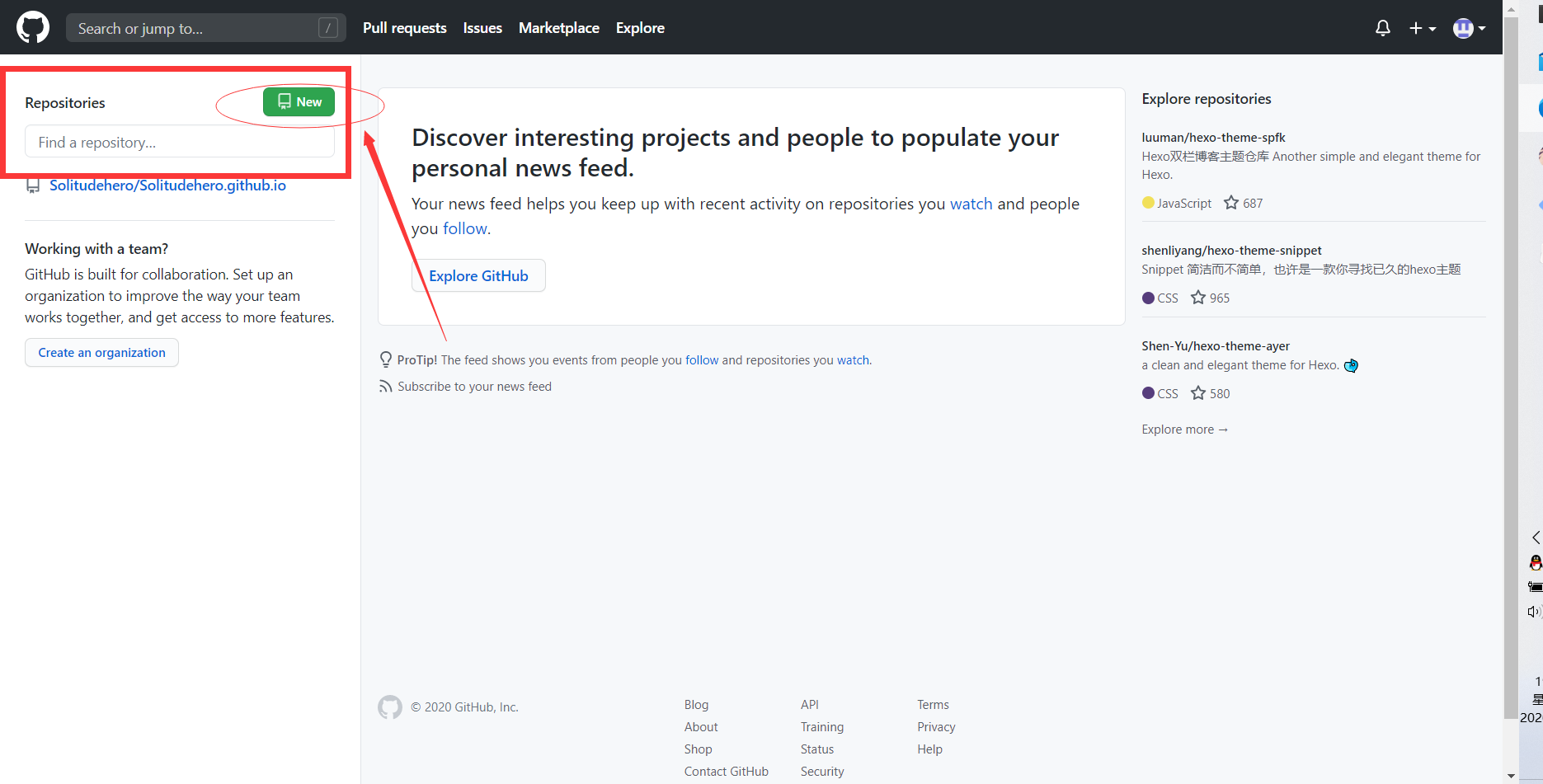Click the ProTip lightbulb icon
Viewport: 1543px width, 784px height.
385,359
